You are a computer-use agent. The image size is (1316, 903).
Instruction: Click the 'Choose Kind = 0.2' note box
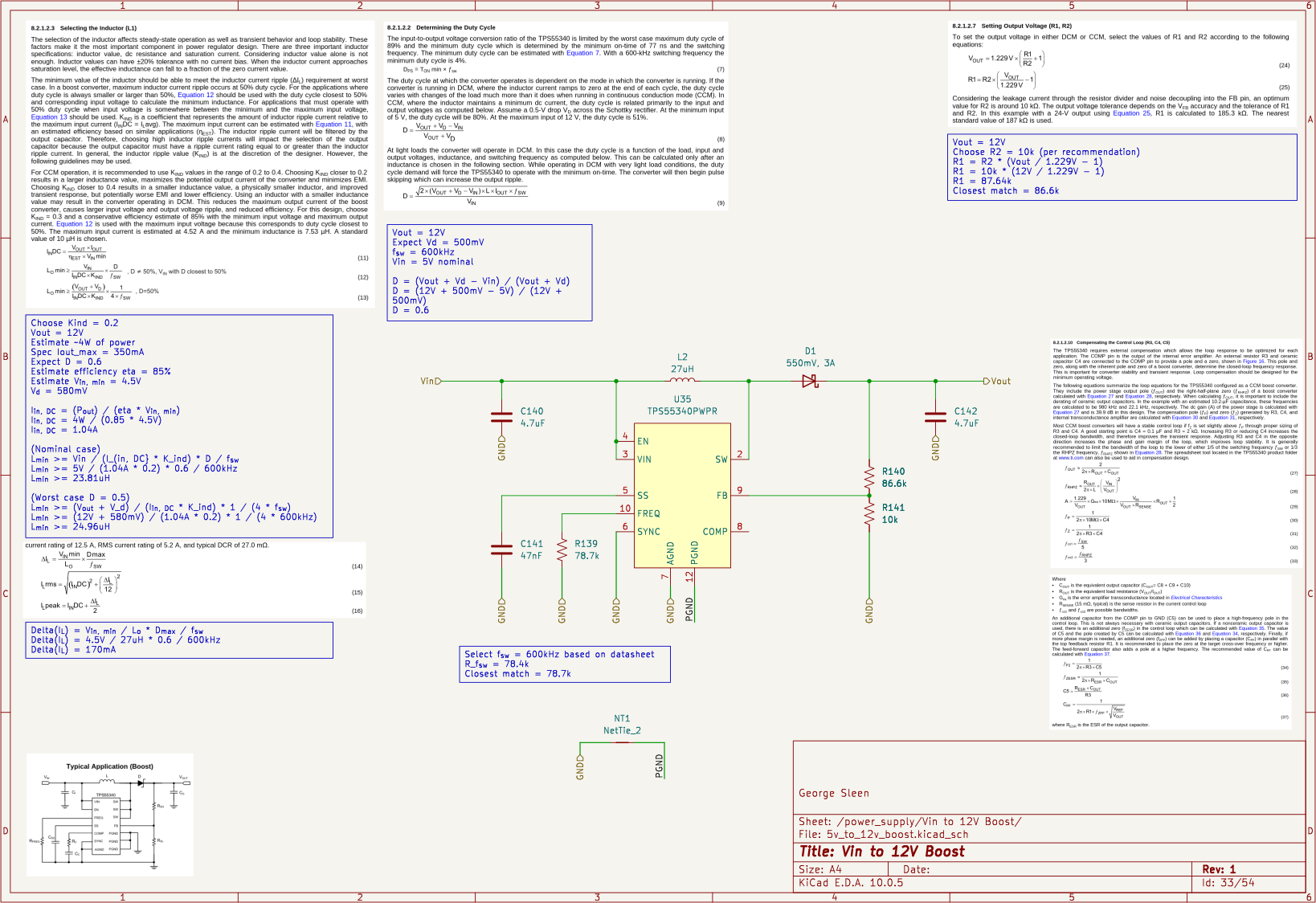[179, 426]
